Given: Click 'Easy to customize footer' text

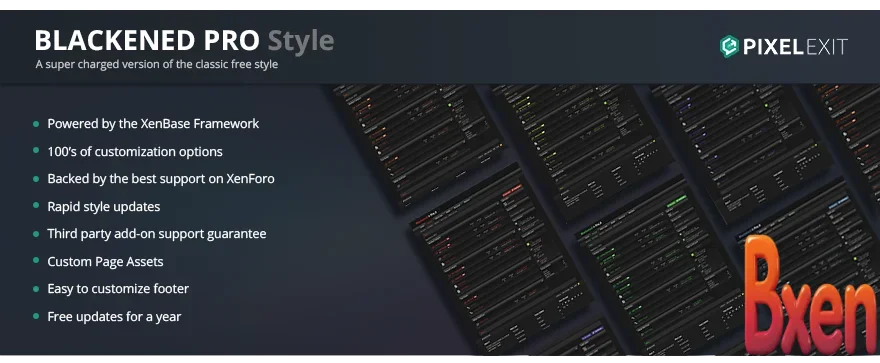Looking at the screenshot, I should coord(118,289).
